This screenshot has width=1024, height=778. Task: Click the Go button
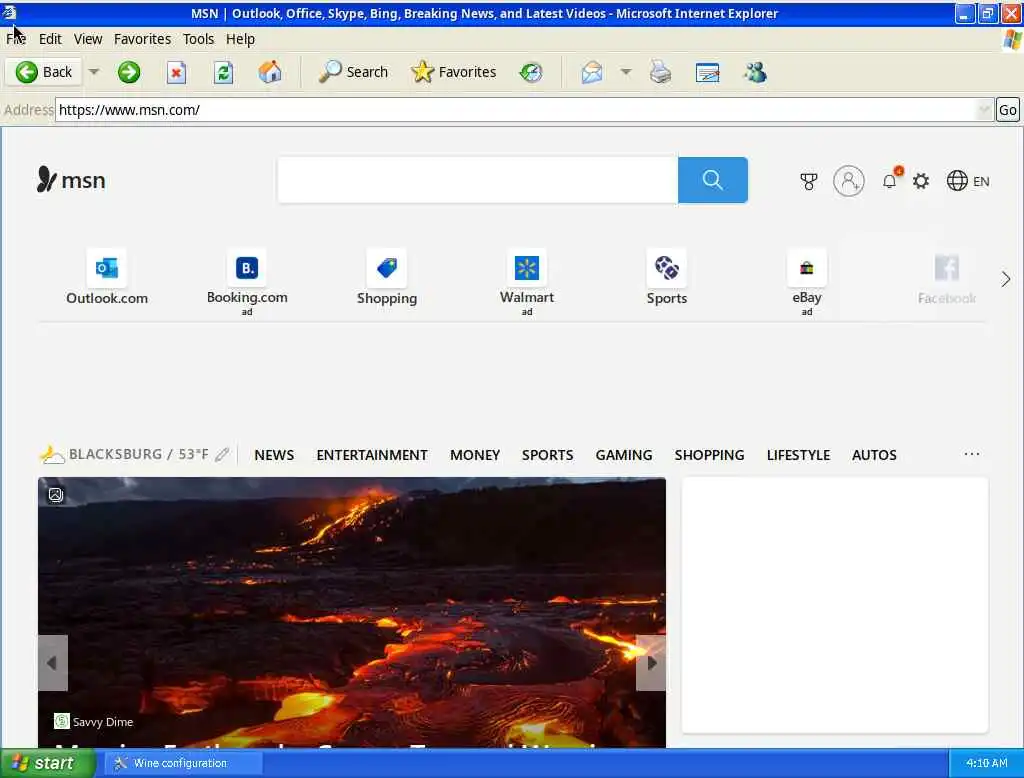pyautogui.click(x=1008, y=110)
